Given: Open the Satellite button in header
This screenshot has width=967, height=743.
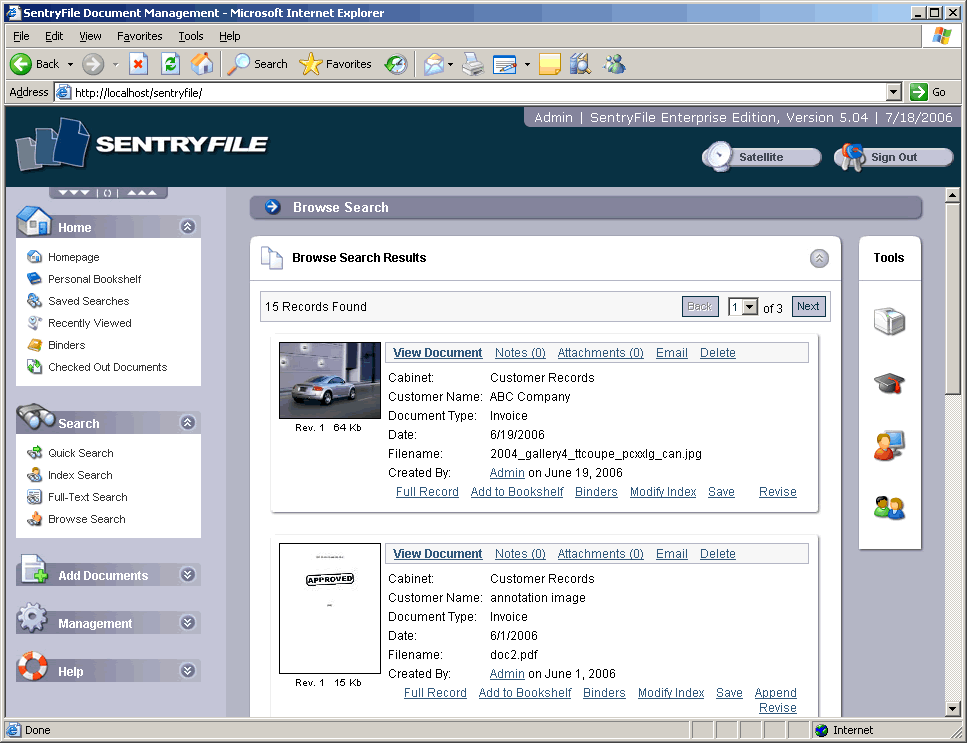Looking at the screenshot, I should click(761, 157).
